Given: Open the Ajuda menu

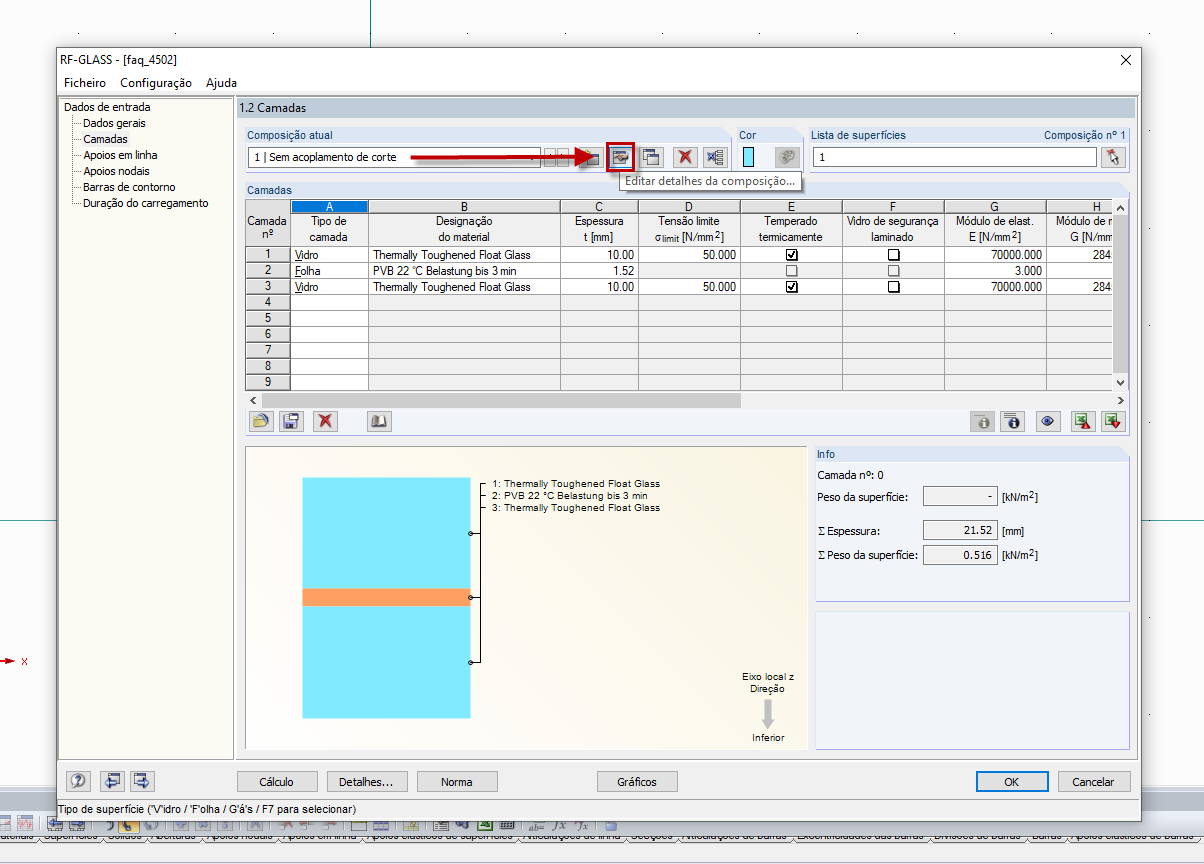Looking at the screenshot, I should pos(221,83).
